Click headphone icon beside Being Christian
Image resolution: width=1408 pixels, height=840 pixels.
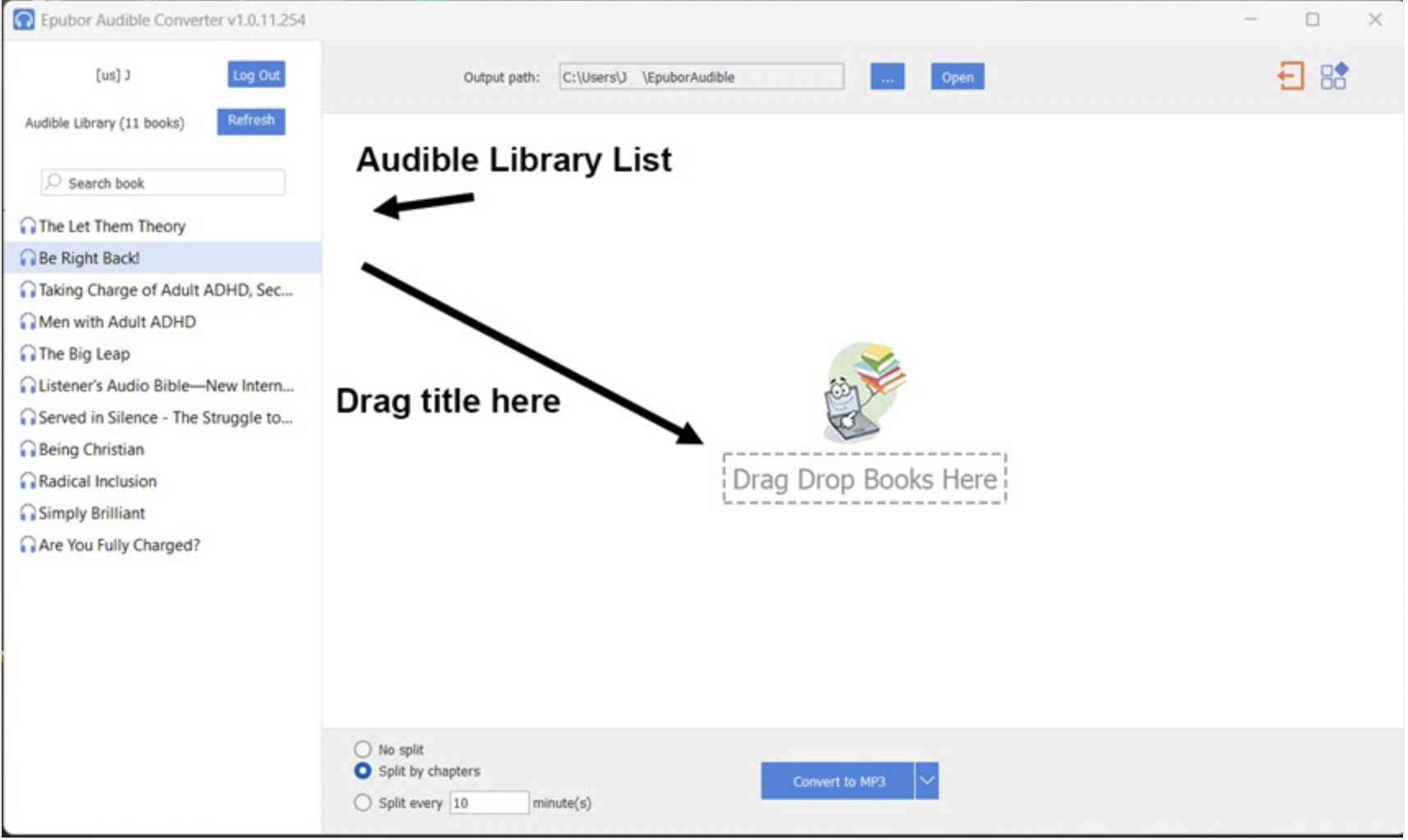[29, 450]
